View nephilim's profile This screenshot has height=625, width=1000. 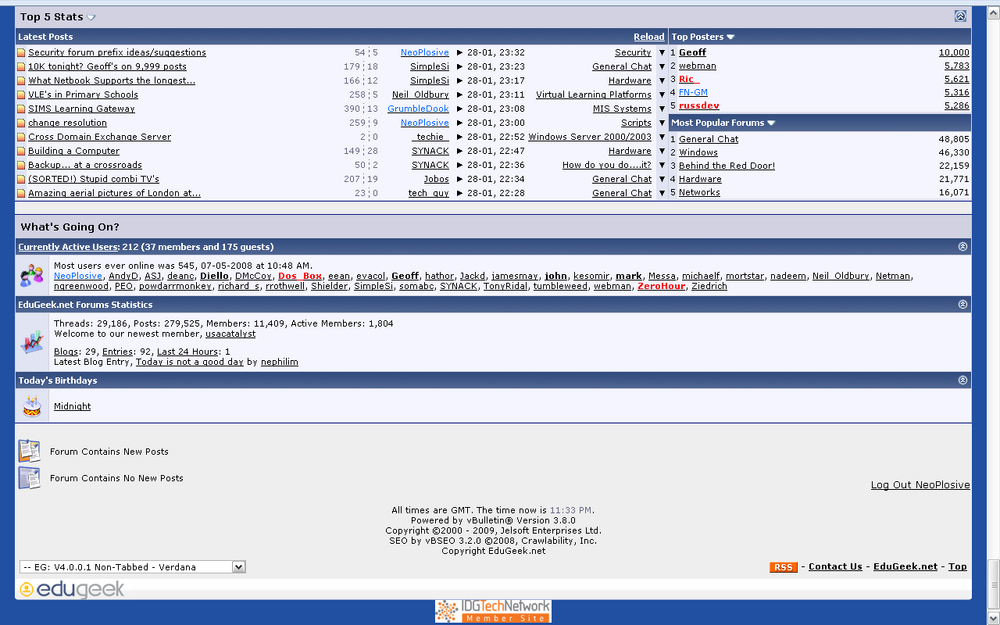click(x=279, y=362)
